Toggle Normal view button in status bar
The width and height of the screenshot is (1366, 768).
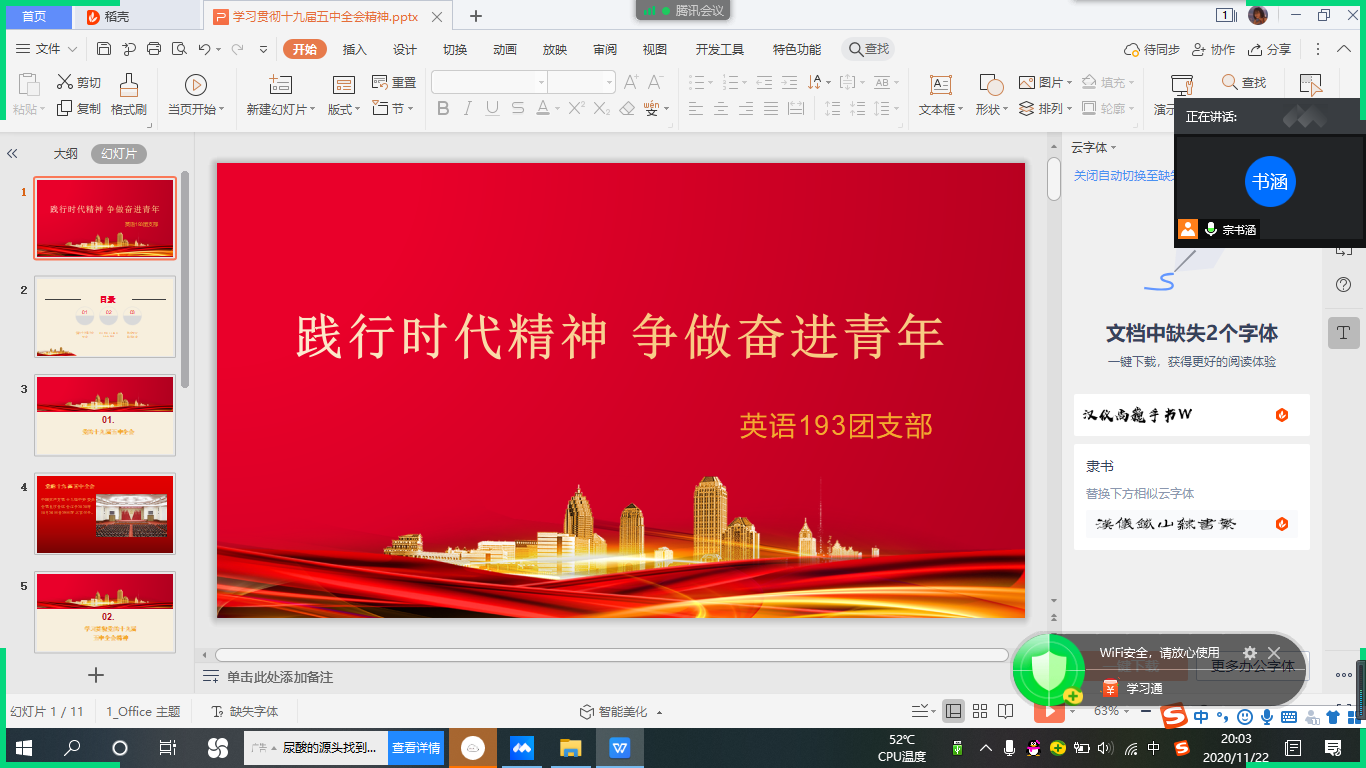click(954, 711)
